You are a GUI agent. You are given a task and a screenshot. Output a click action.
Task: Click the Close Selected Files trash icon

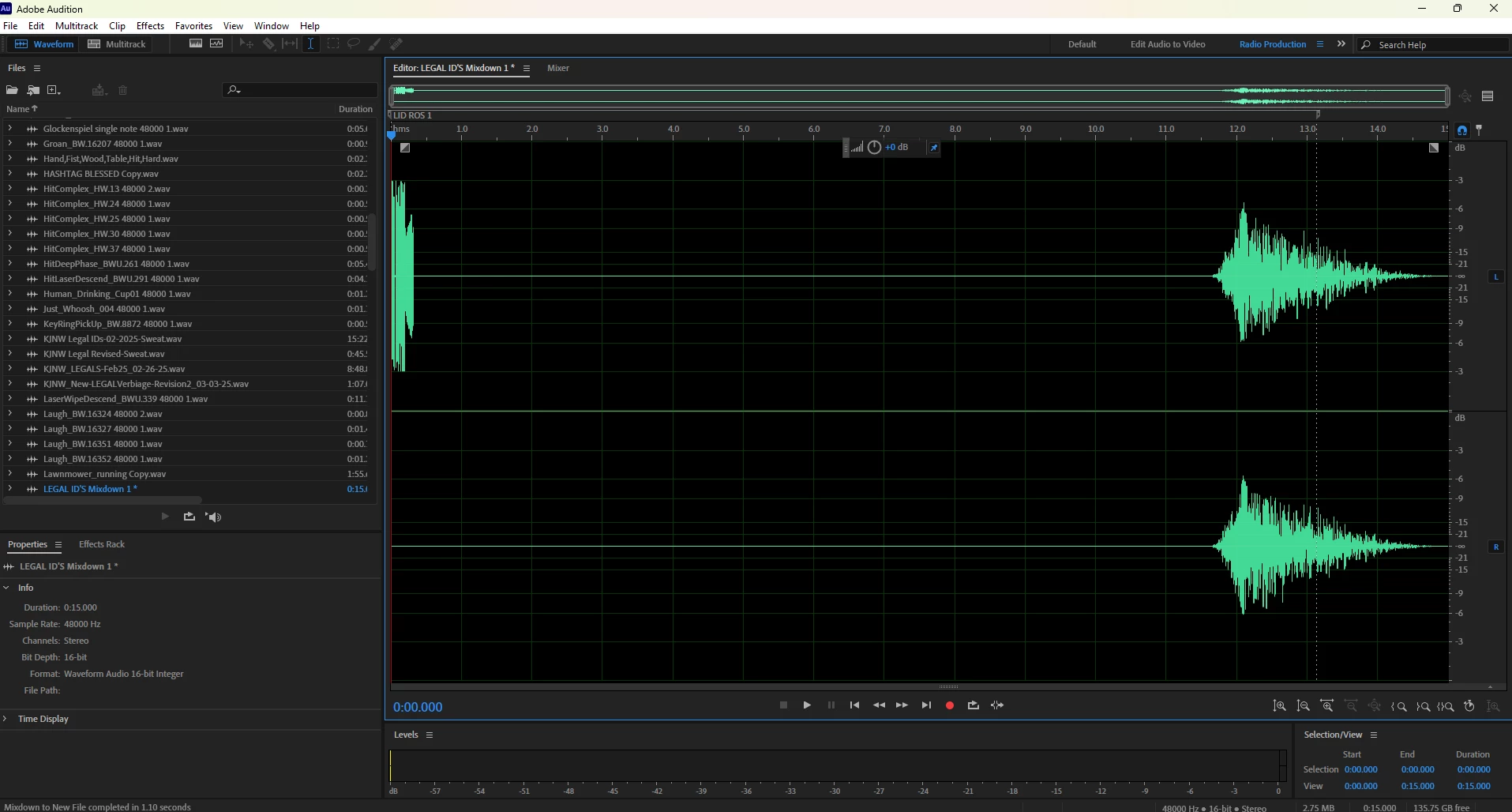point(123,90)
